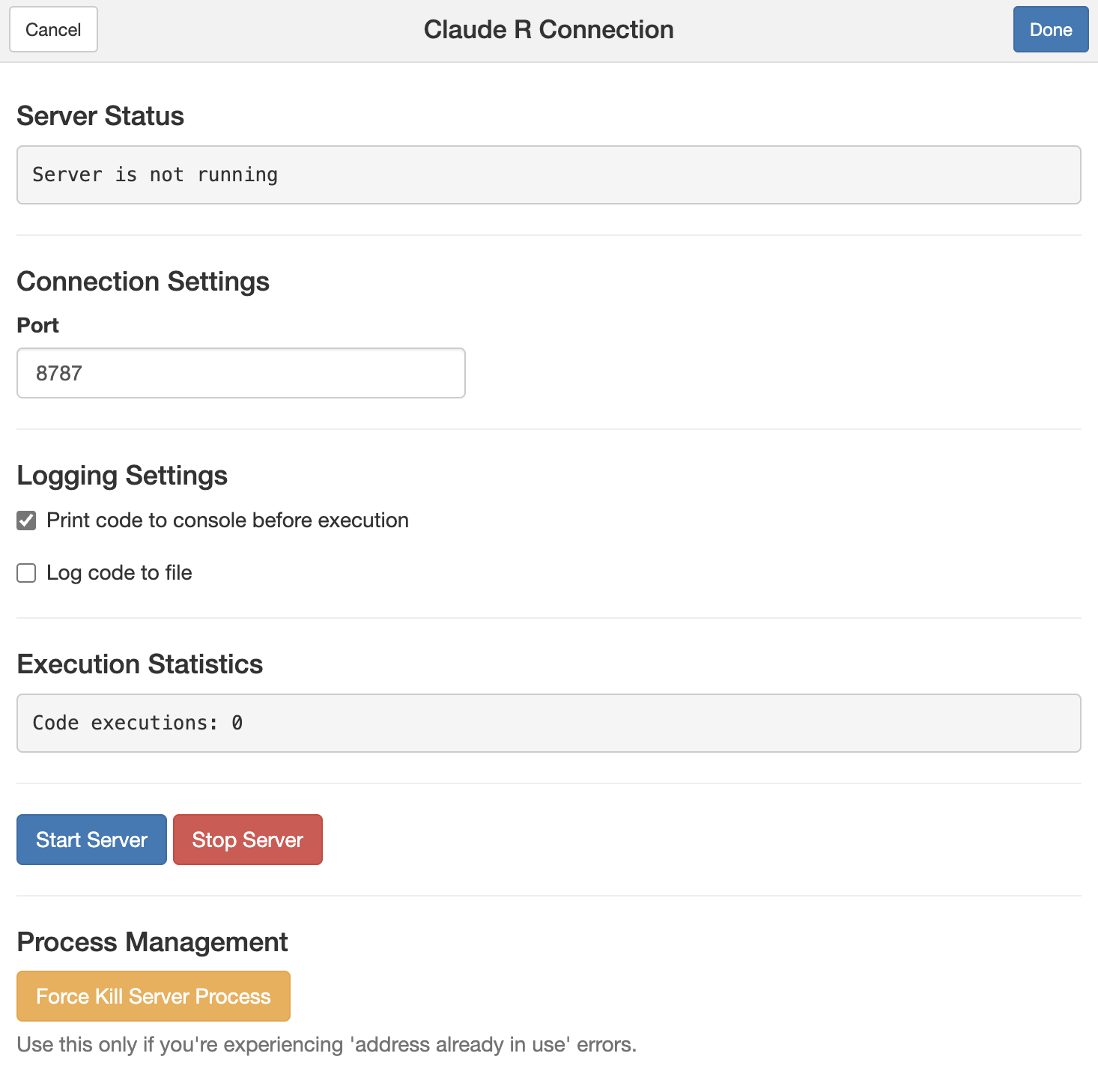
Task: Start the server
Action: point(91,840)
